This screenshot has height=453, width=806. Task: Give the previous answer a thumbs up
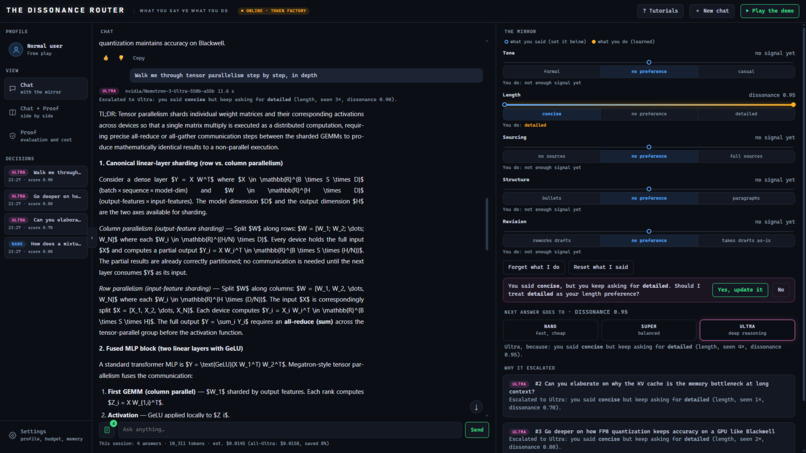tap(106, 58)
